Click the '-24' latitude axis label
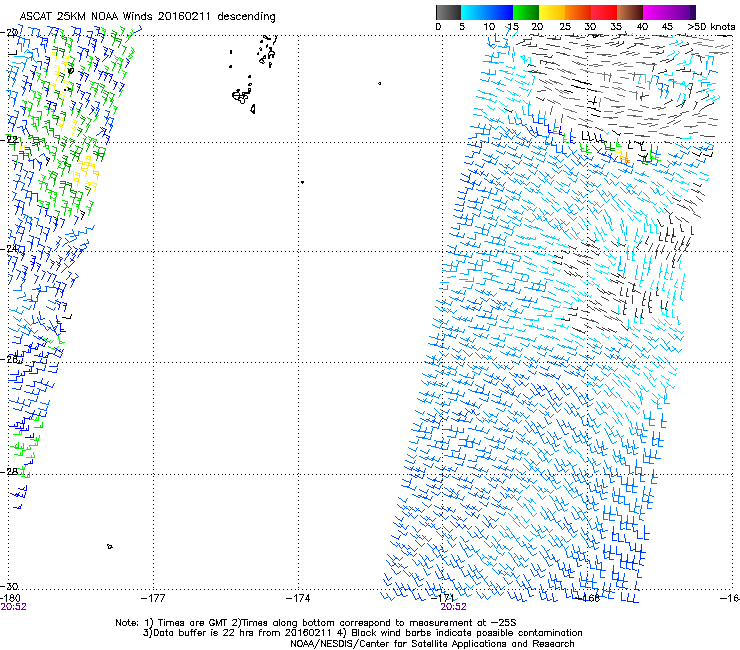Image resolution: width=740 pixels, height=650 pixels. click(x=9, y=248)
